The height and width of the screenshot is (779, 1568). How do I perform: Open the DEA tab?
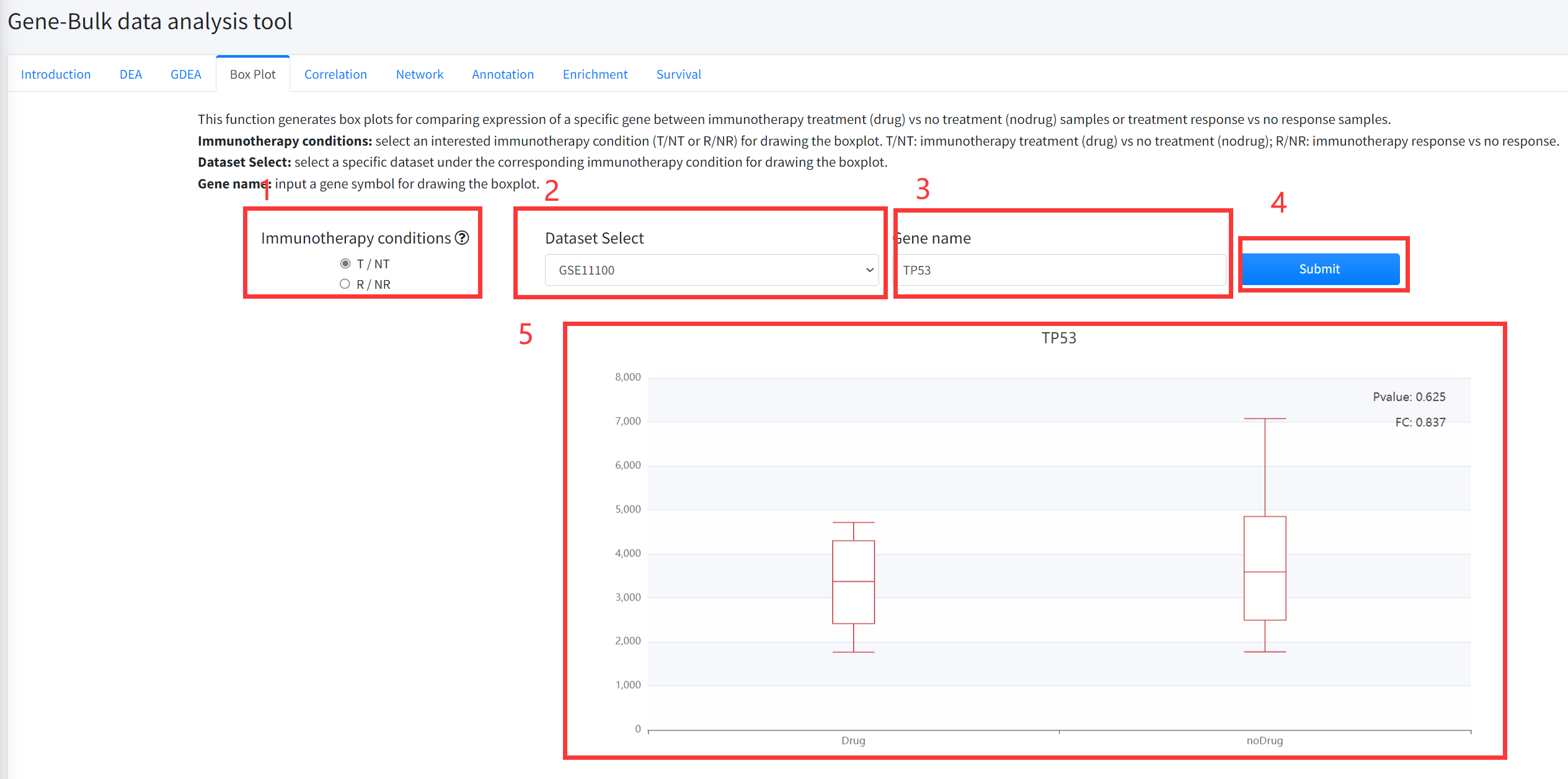(131, 74)
